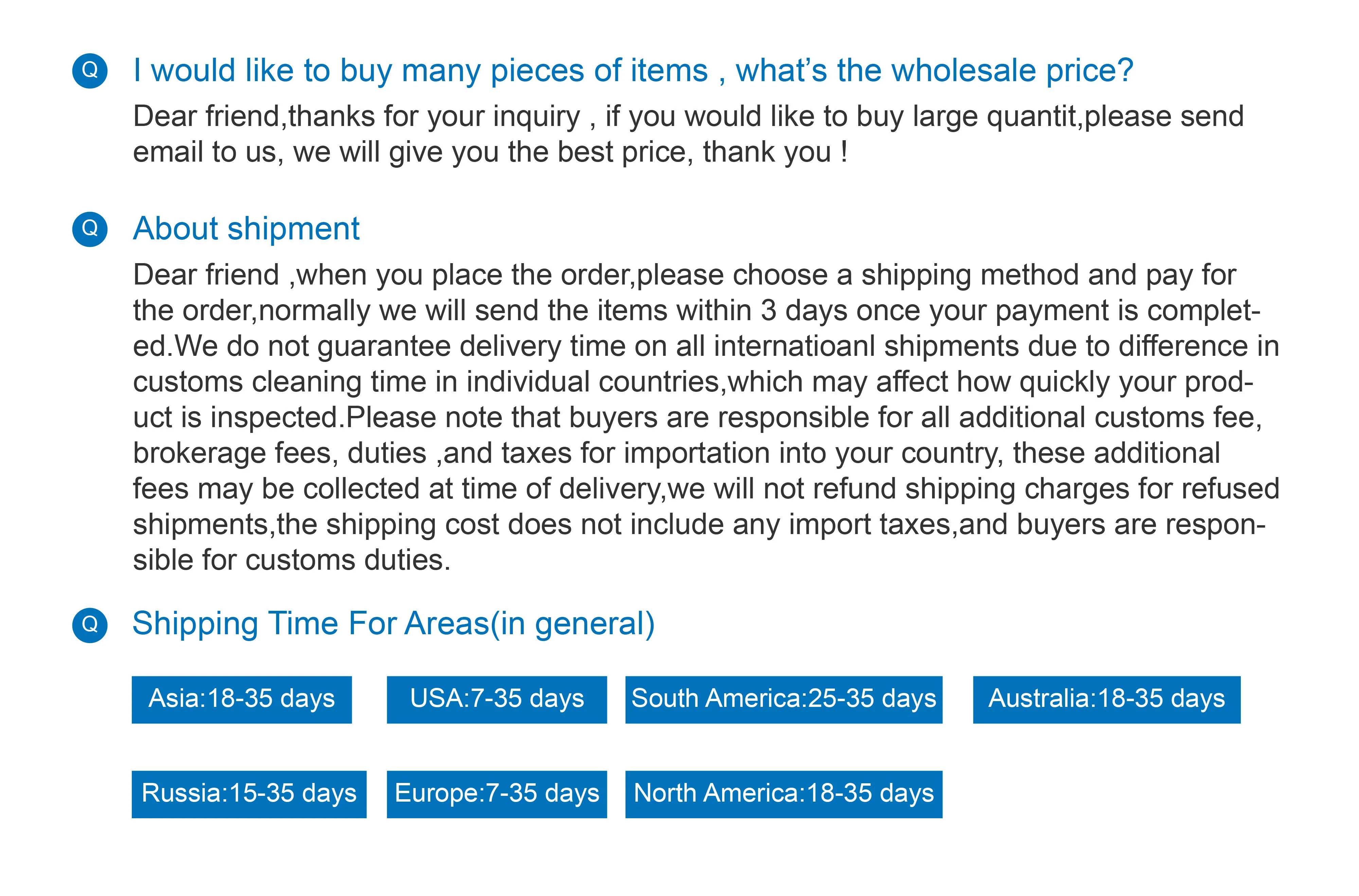Select the Russia:15-35 days box
The height and width of the screenshot is (896, 1359).
tap(249, 794)
